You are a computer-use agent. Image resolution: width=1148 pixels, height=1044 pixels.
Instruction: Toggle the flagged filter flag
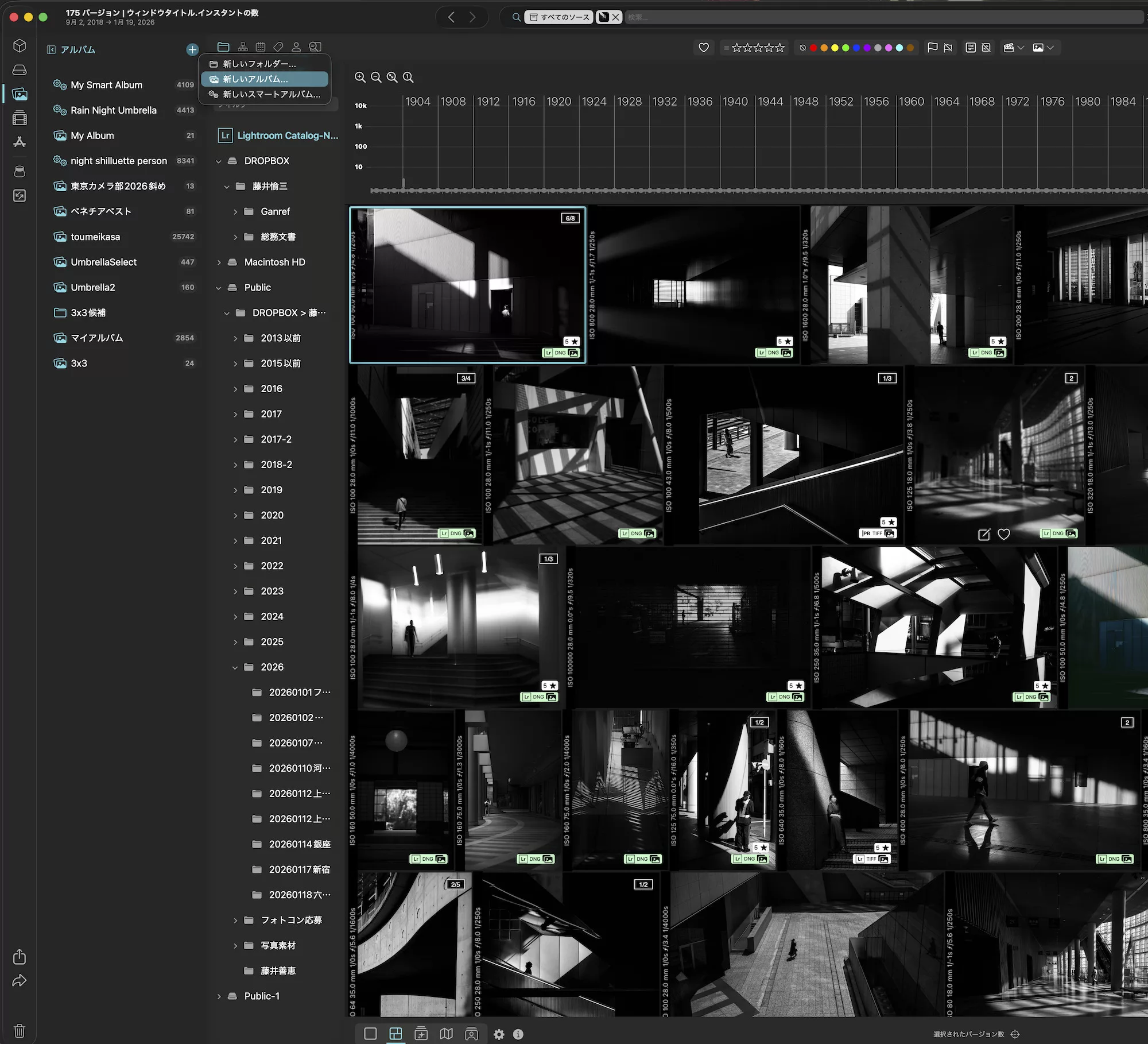tap(932, 48)
